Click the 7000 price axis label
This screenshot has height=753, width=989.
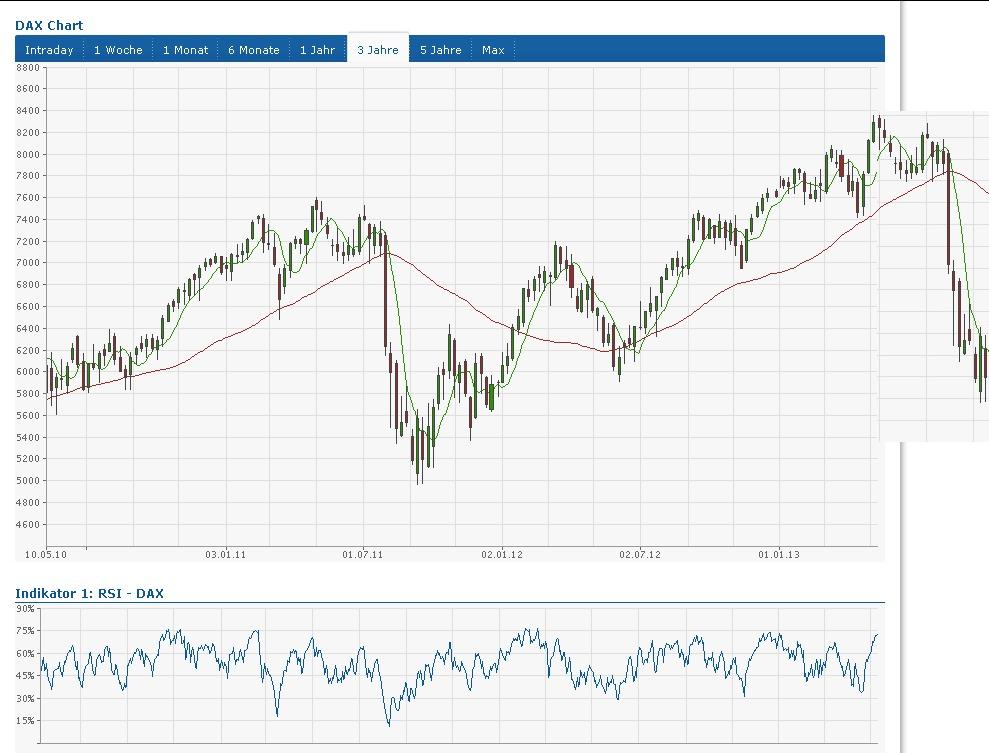pos(28,263)
